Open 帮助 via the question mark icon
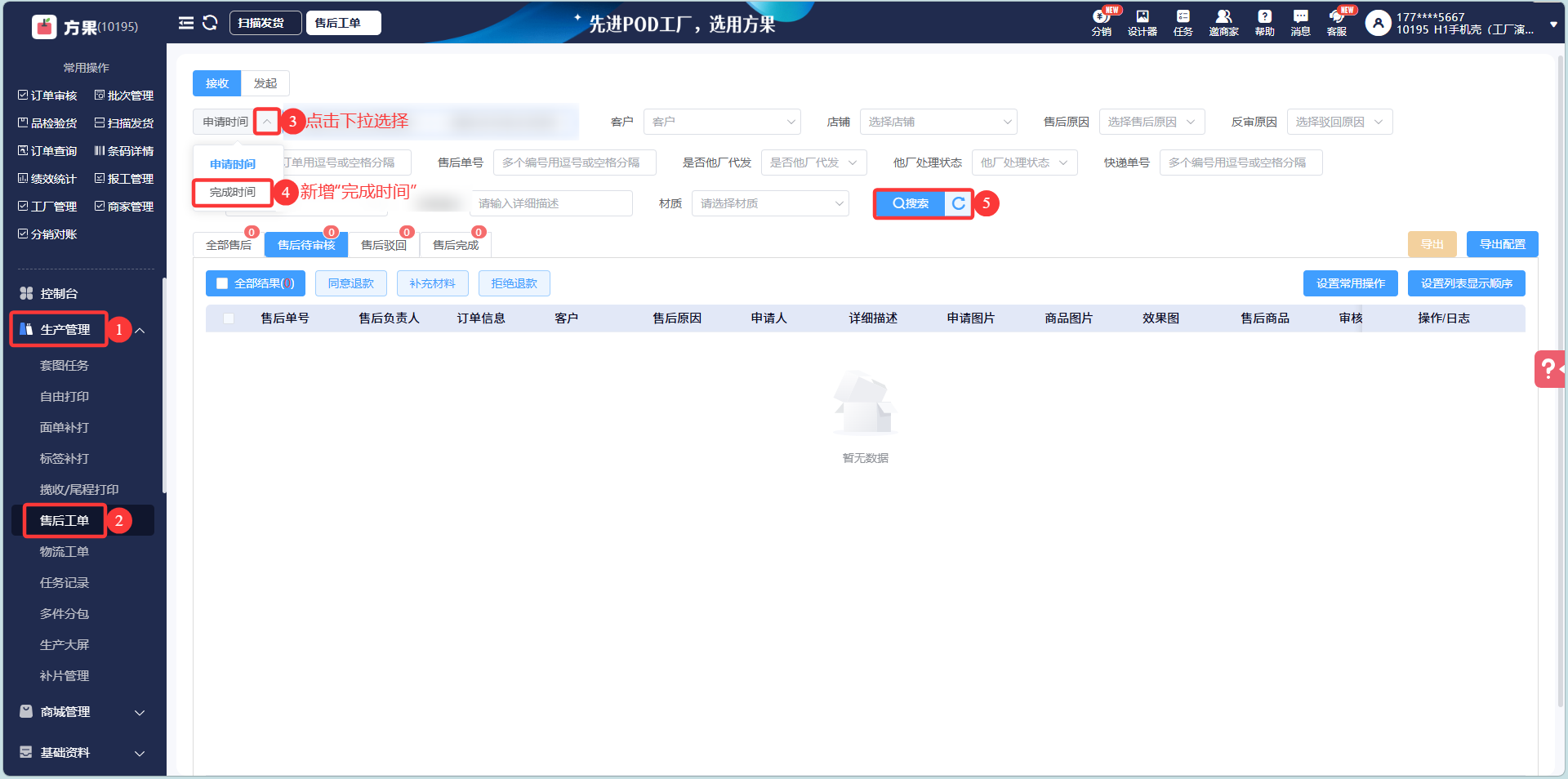Viewport: 1568px width, 779px height. pos(1263,22)
